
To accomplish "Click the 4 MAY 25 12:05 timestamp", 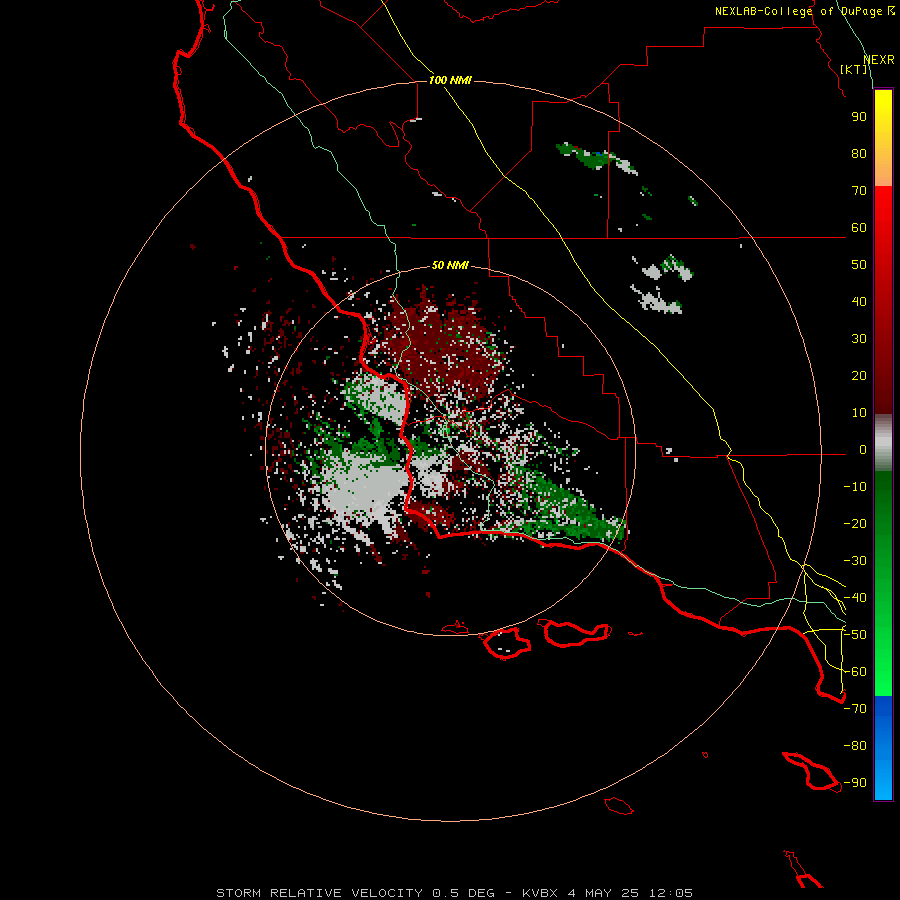I will pos(630,893).
